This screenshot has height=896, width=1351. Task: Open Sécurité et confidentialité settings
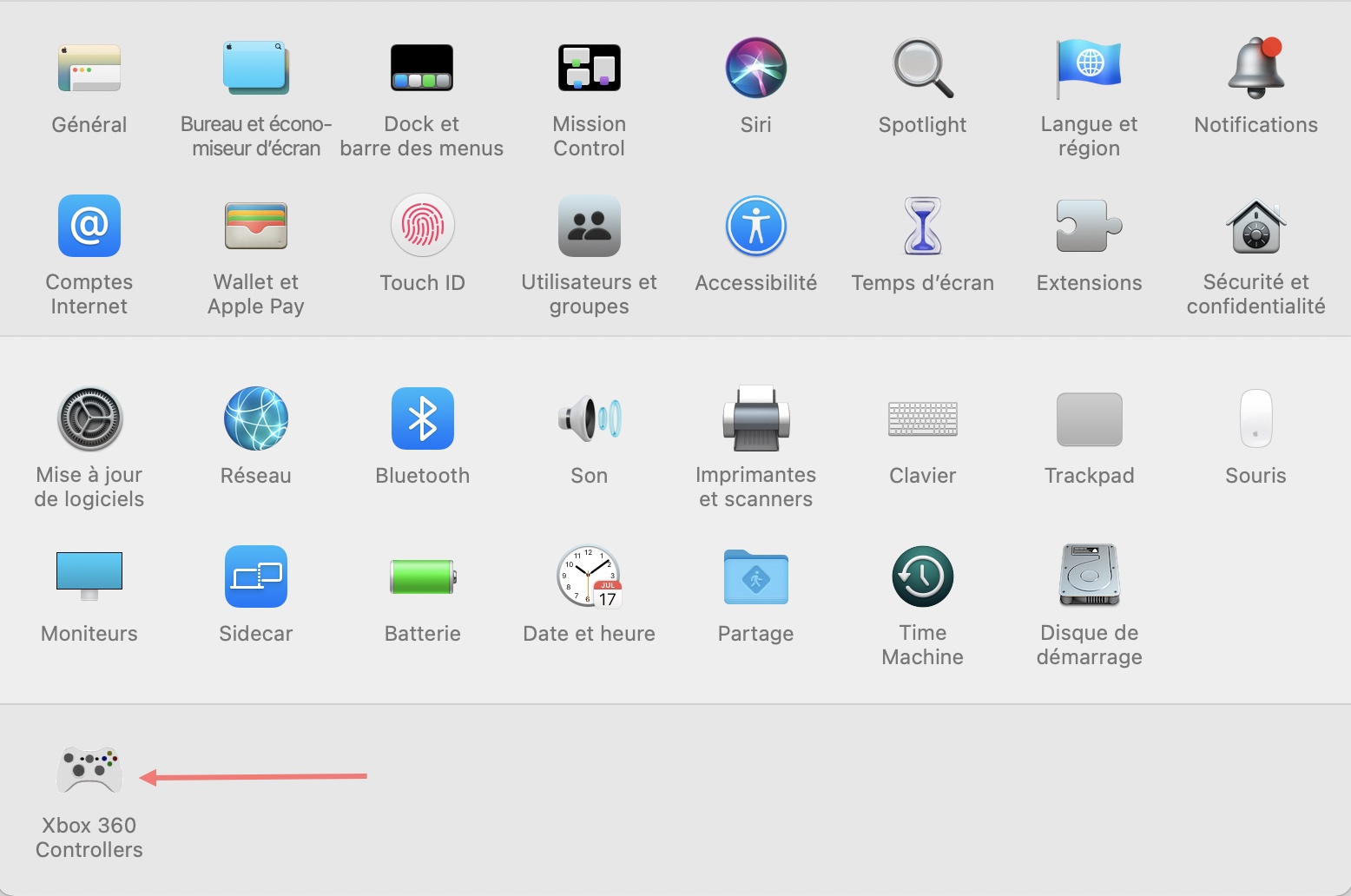pyautogui.click(x=1256, y=226)
